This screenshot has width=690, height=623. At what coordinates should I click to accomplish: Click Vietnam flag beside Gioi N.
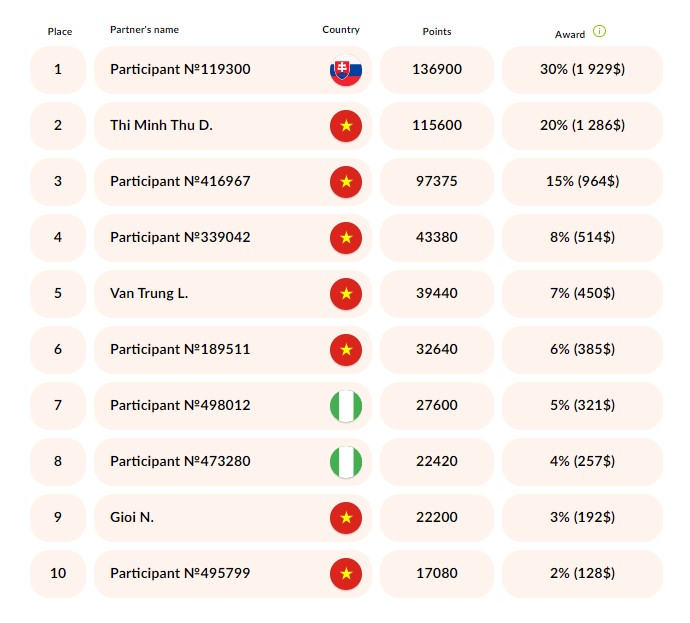346,518
